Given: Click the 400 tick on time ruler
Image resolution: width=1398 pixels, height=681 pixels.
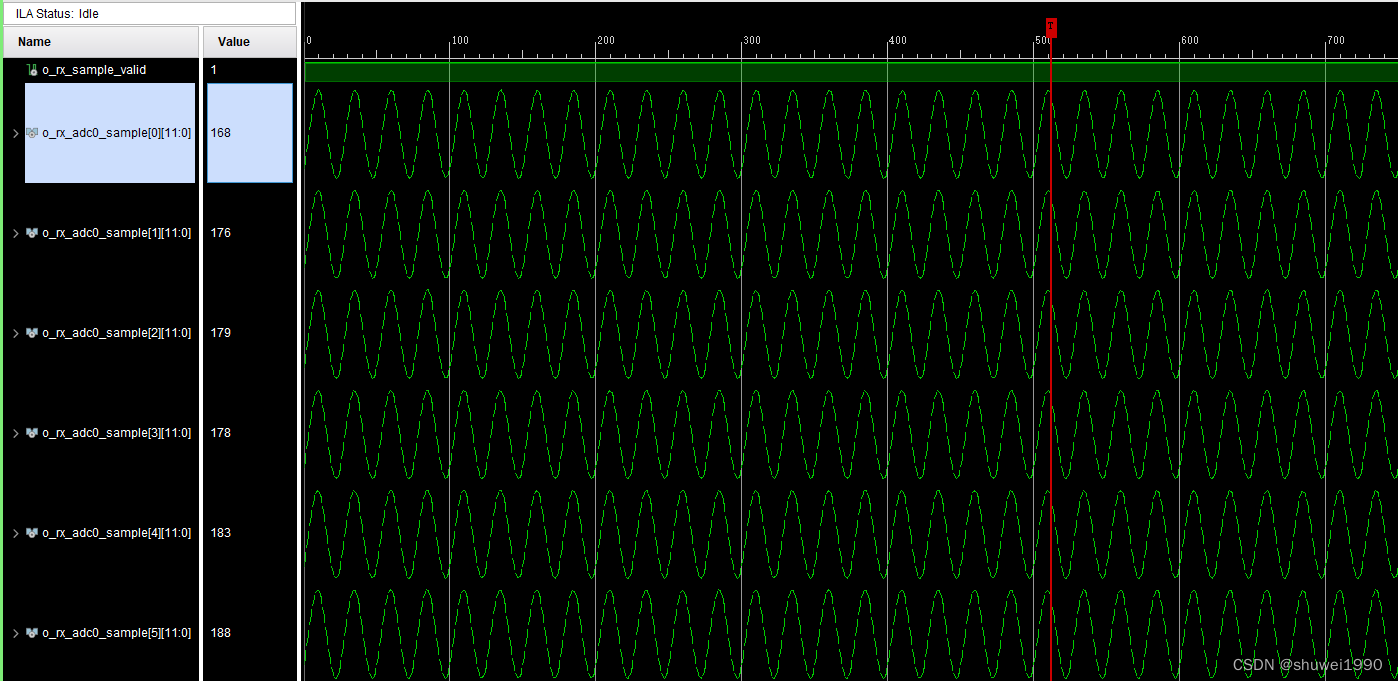Looking at the screenshot, I should pos(897,40).
